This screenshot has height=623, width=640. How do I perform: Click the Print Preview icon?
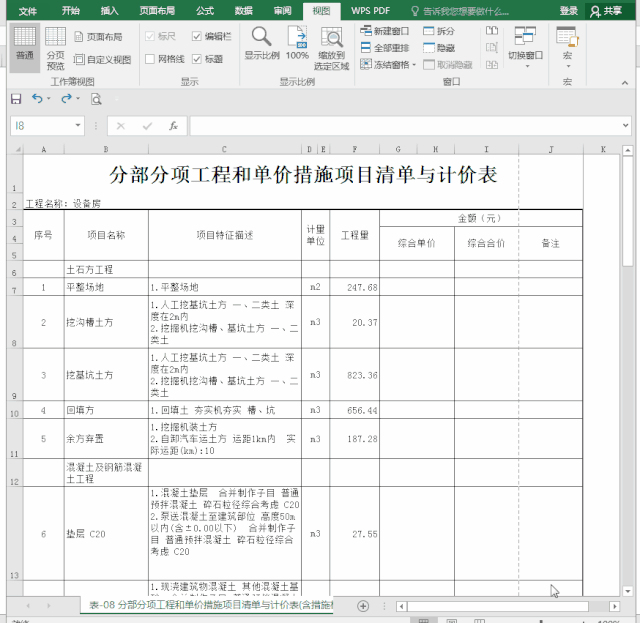point(96,99)
